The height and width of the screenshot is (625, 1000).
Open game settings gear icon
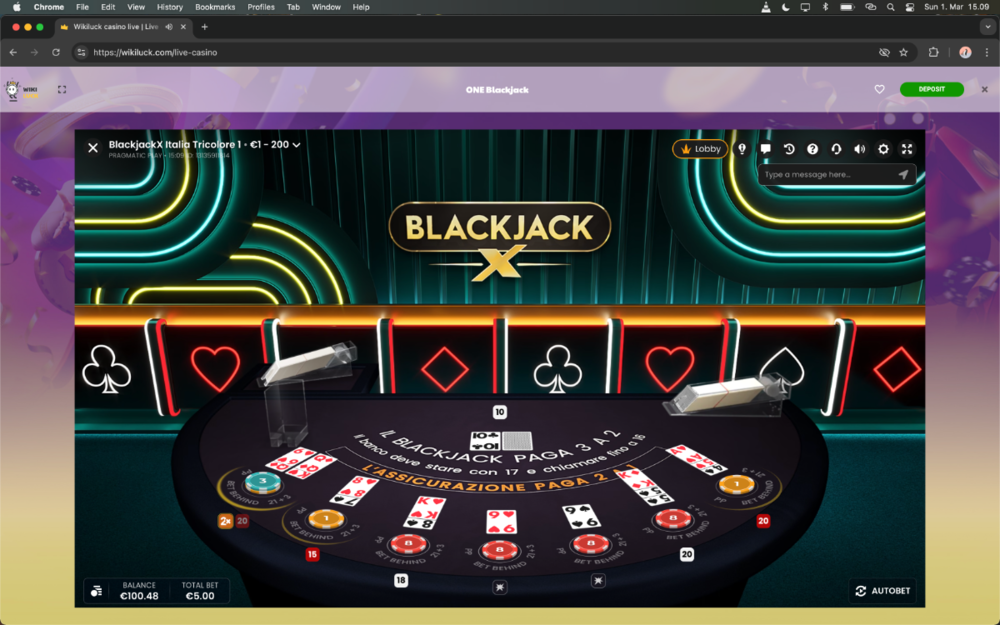point(883,149)
